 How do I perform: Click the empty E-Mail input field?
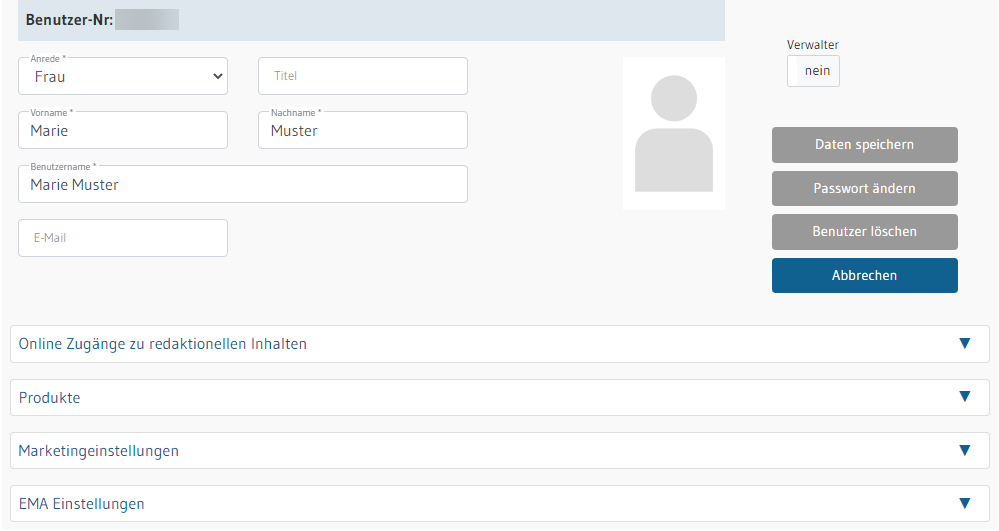(123, 238)
